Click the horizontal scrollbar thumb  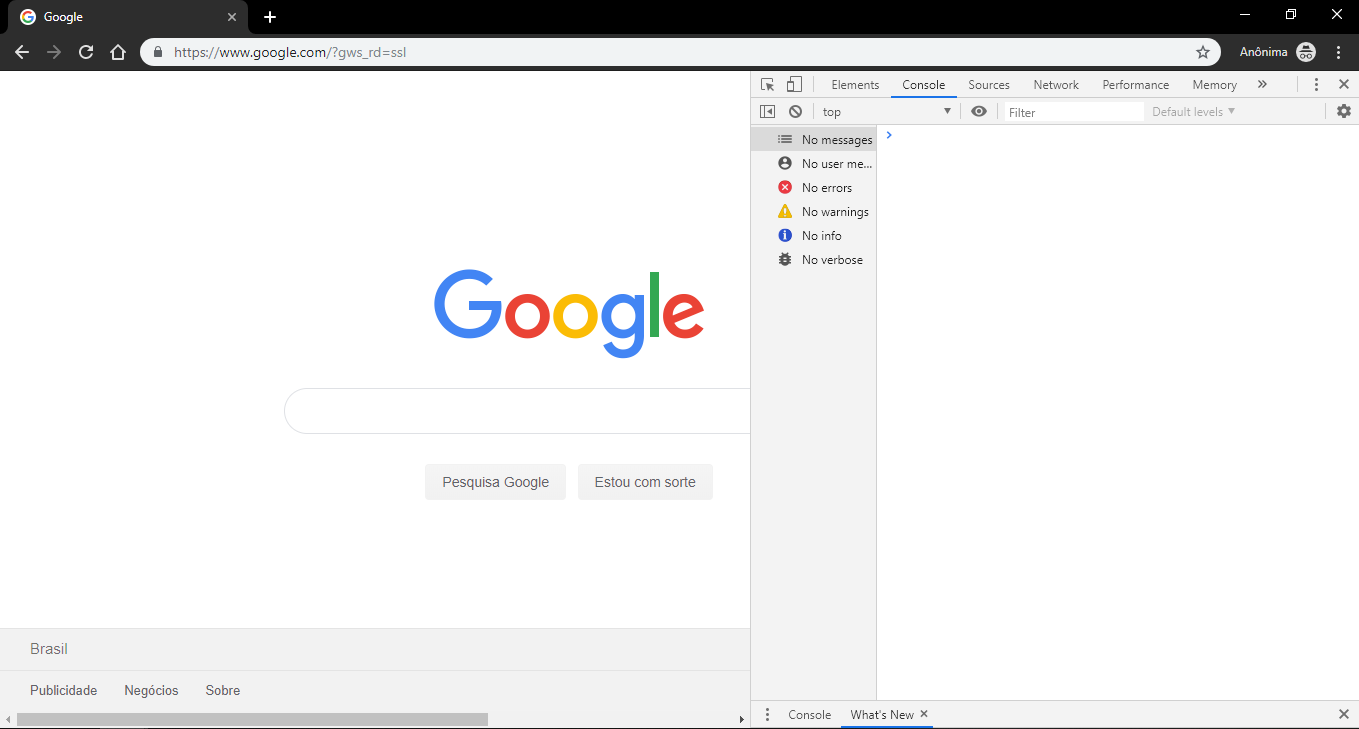(252, 719)
